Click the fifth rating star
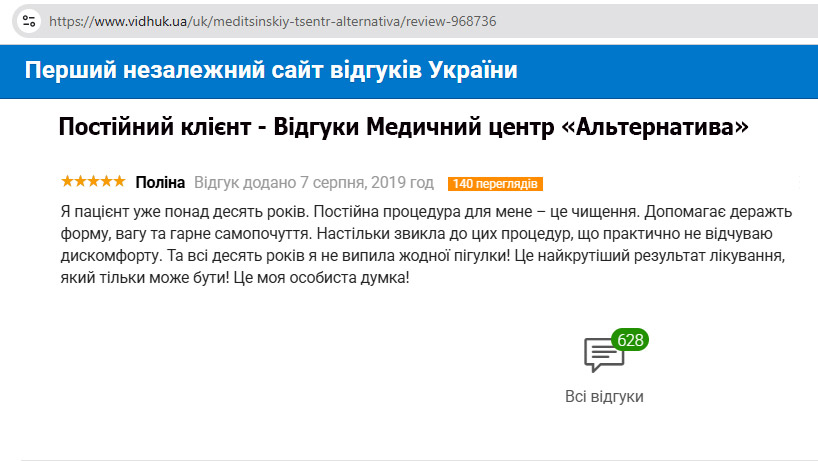 (x=119, y=182)
